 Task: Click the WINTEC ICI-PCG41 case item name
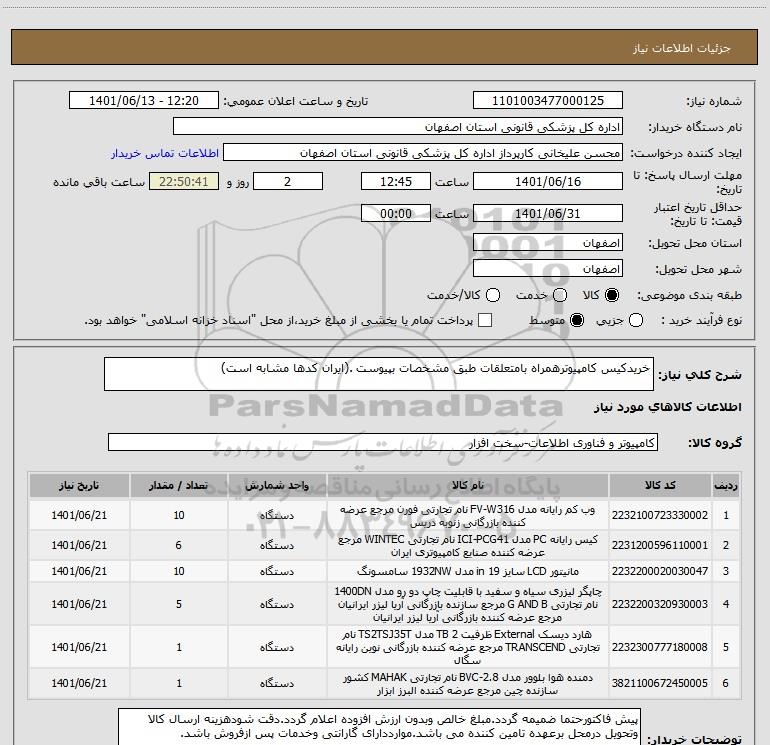click(x=468, y=546)
